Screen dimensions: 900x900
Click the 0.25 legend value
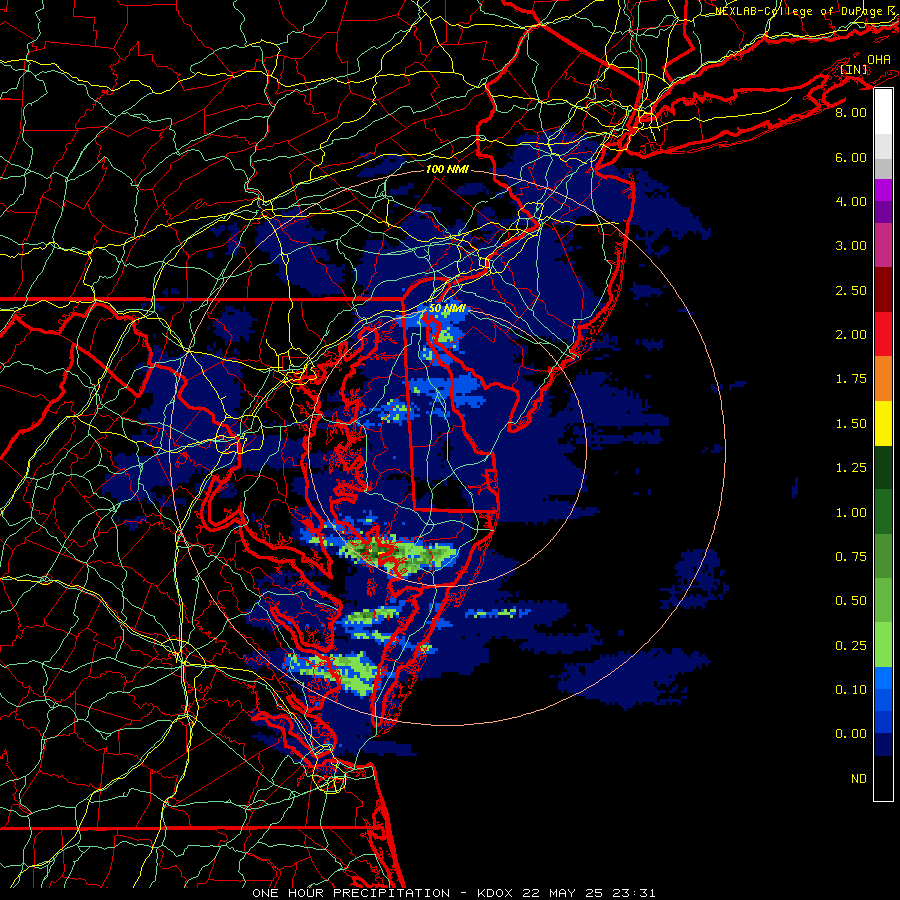851,646
